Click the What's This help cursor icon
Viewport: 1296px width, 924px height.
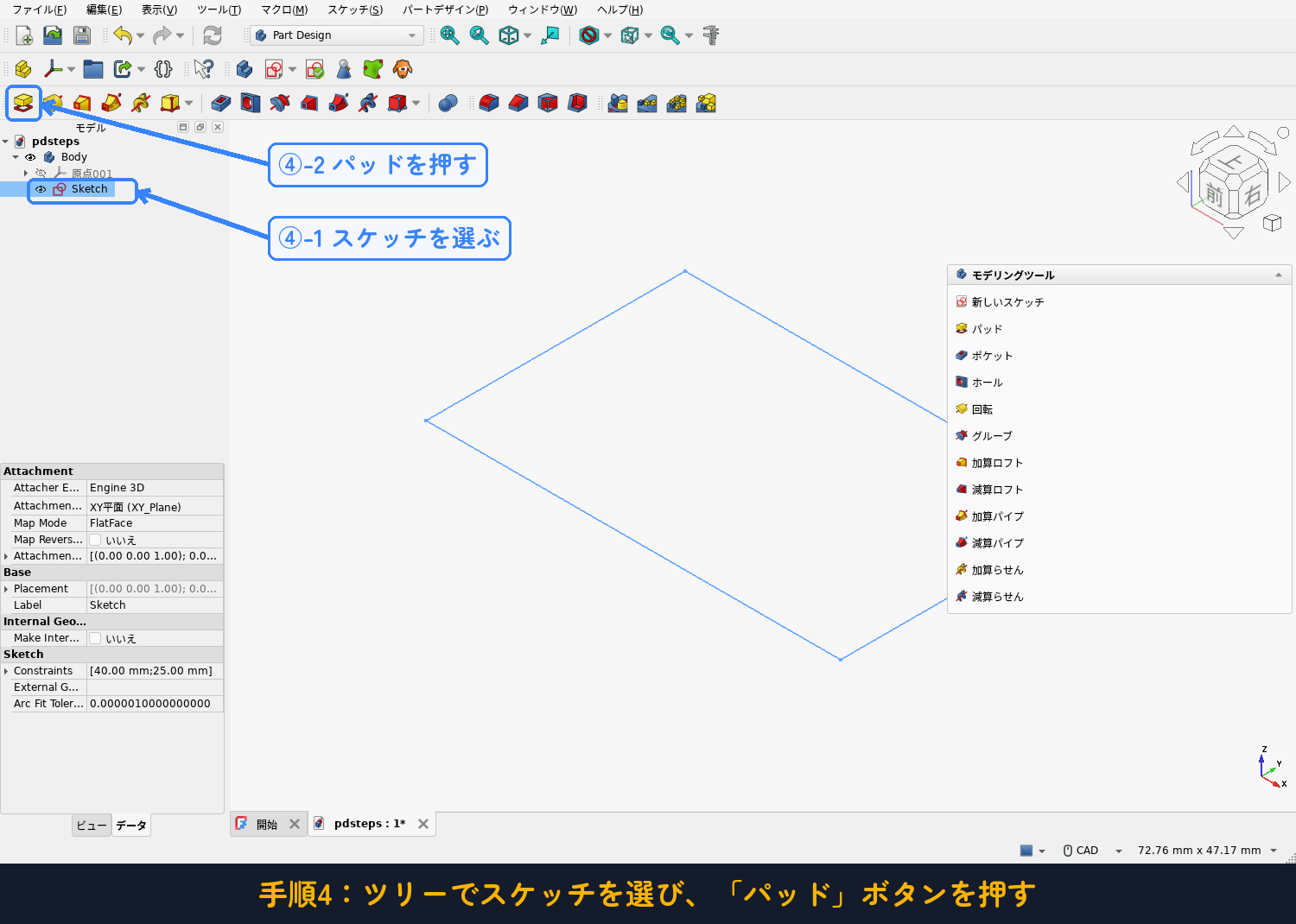pos(204,69)
